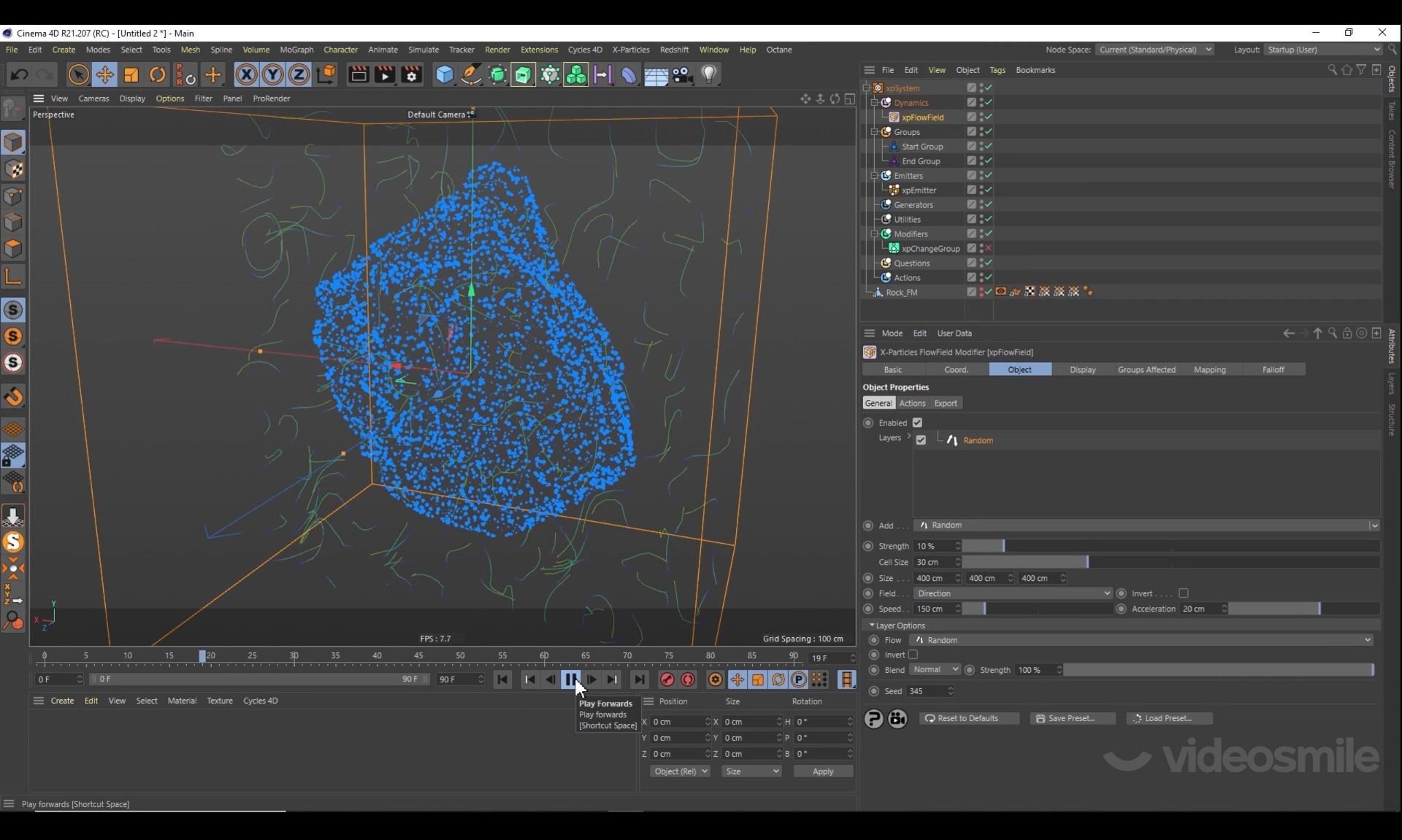Toggle the Random layer checkbox
Image resolution: width=1402 pixels, height=840 pixels.
coord(921,440)
